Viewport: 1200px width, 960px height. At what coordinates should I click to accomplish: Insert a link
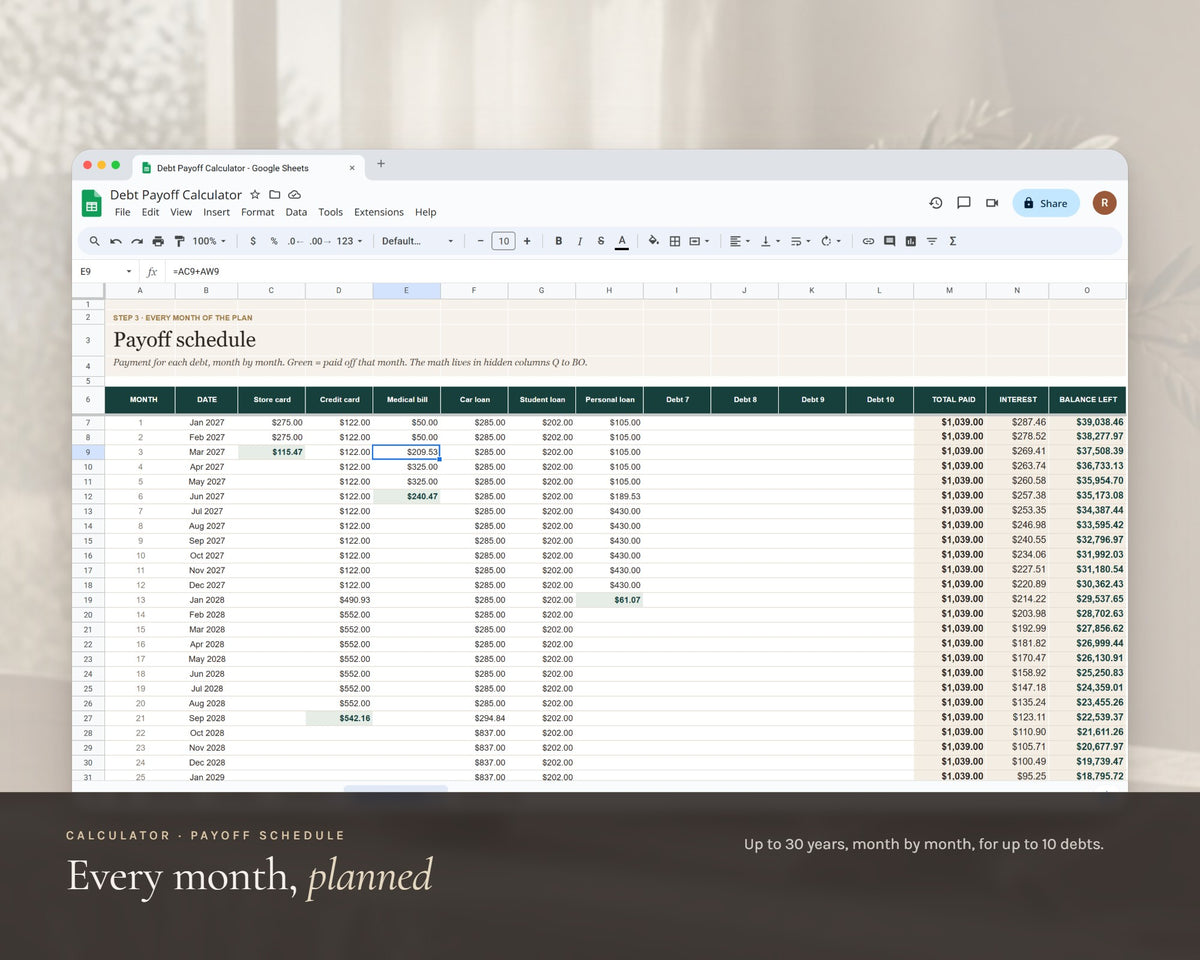point(868,241)
